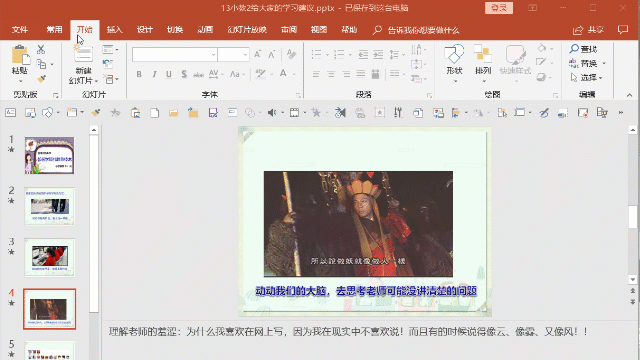Click the Text Highlight Color button
Image resolution: width=640 pixels, height=360 pixels.
(x=260, y=74)
